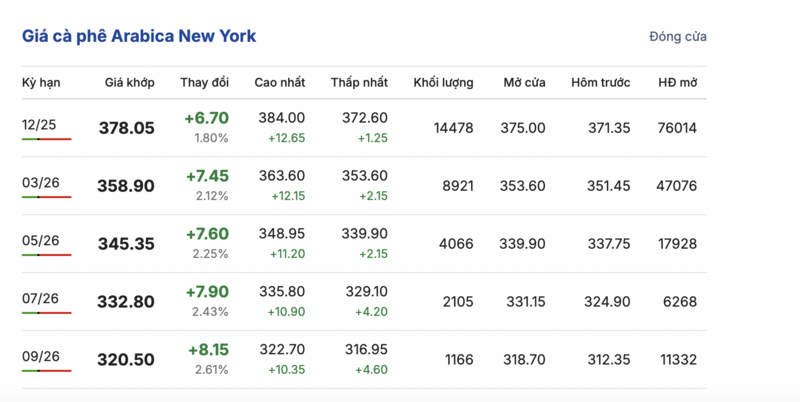This screenshot has width=800, height=402.
Task: Sort by the "Kỳ hạn" column header
Action: (x=42, y=82)
